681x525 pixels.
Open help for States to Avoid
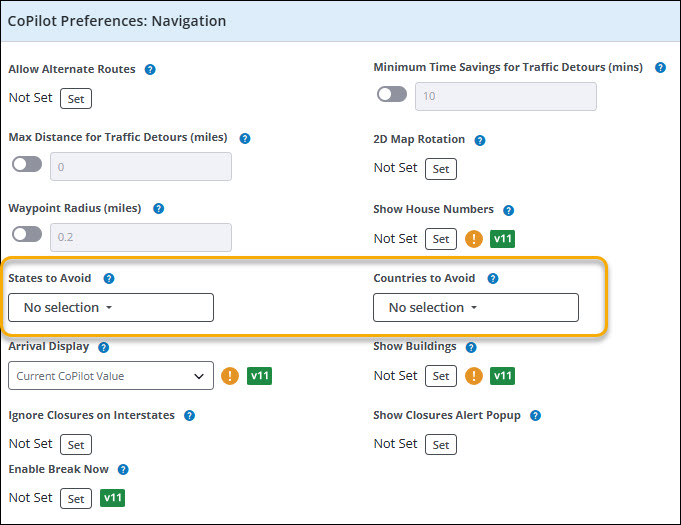click(x=109, y=278)
